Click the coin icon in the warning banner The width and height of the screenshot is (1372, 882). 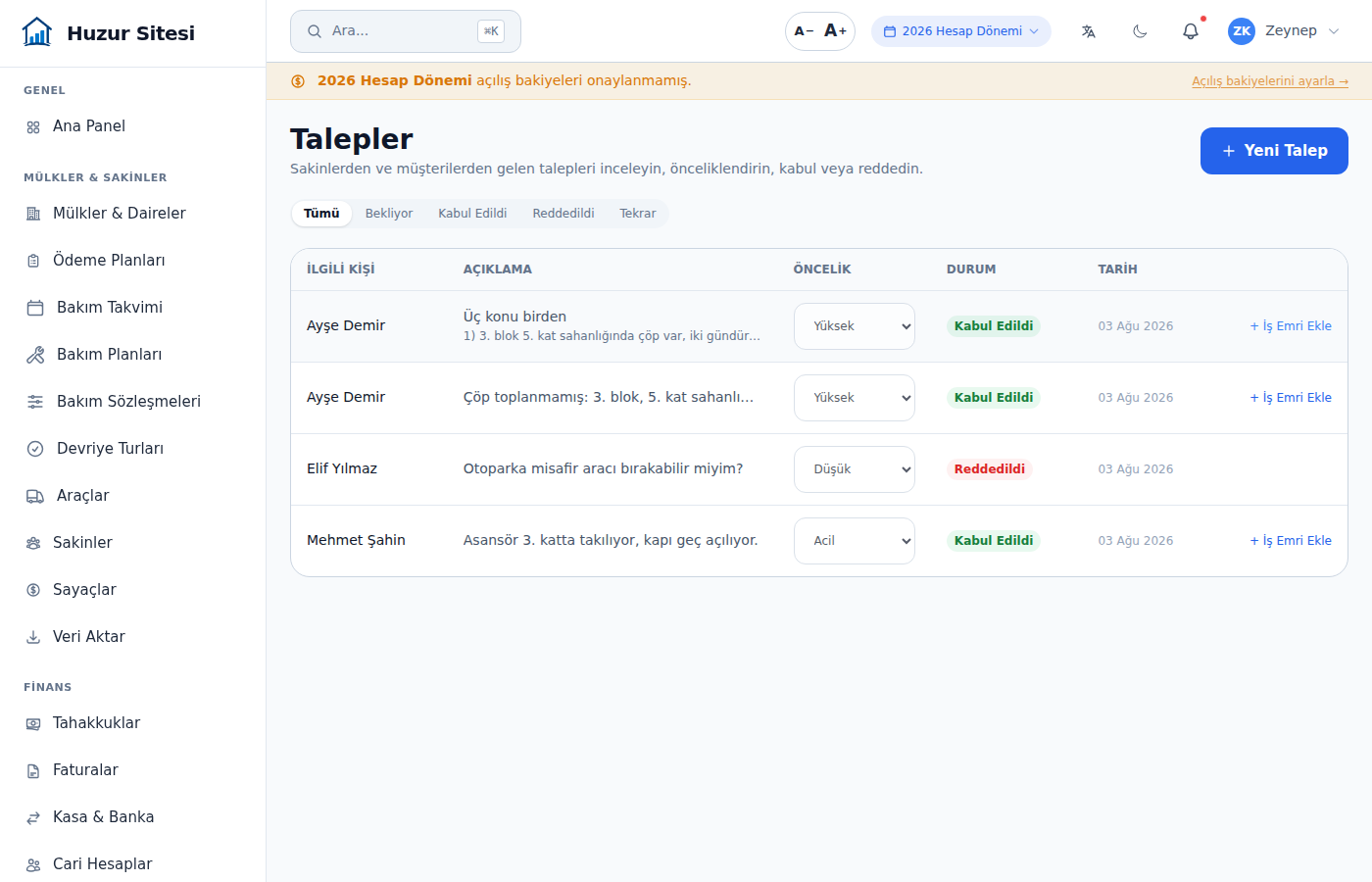click(x=298, y=81)
